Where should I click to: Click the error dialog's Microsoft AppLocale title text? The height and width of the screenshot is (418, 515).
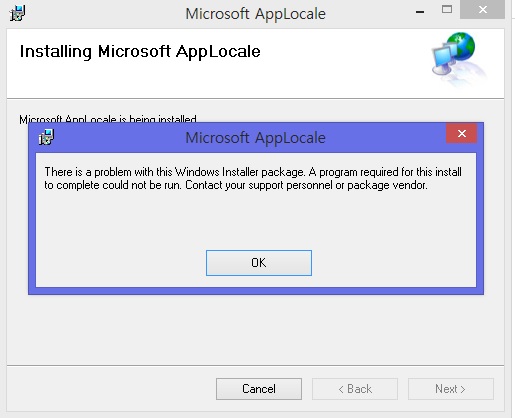(x=255, y=138)
